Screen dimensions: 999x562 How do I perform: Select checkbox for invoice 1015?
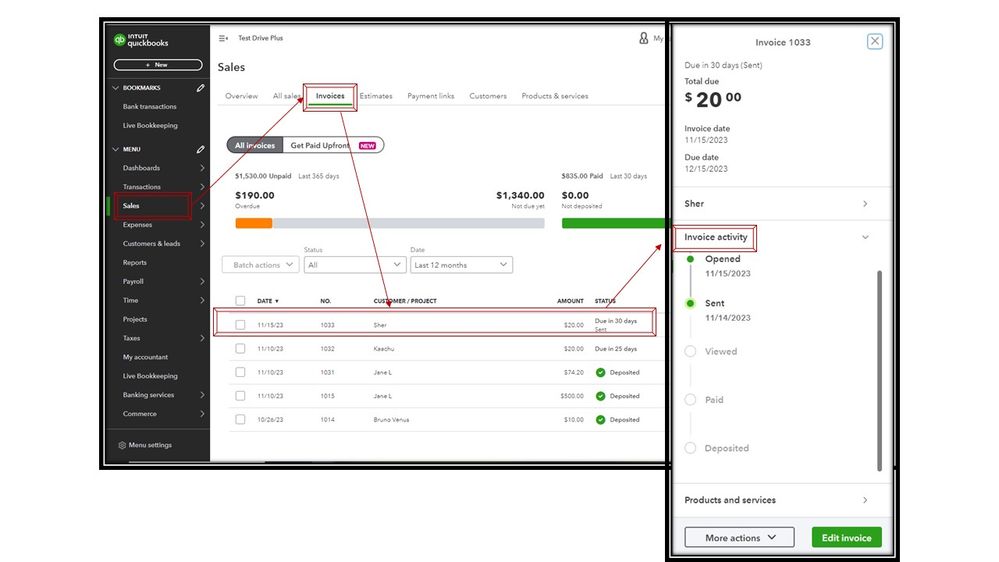point(240,396)
